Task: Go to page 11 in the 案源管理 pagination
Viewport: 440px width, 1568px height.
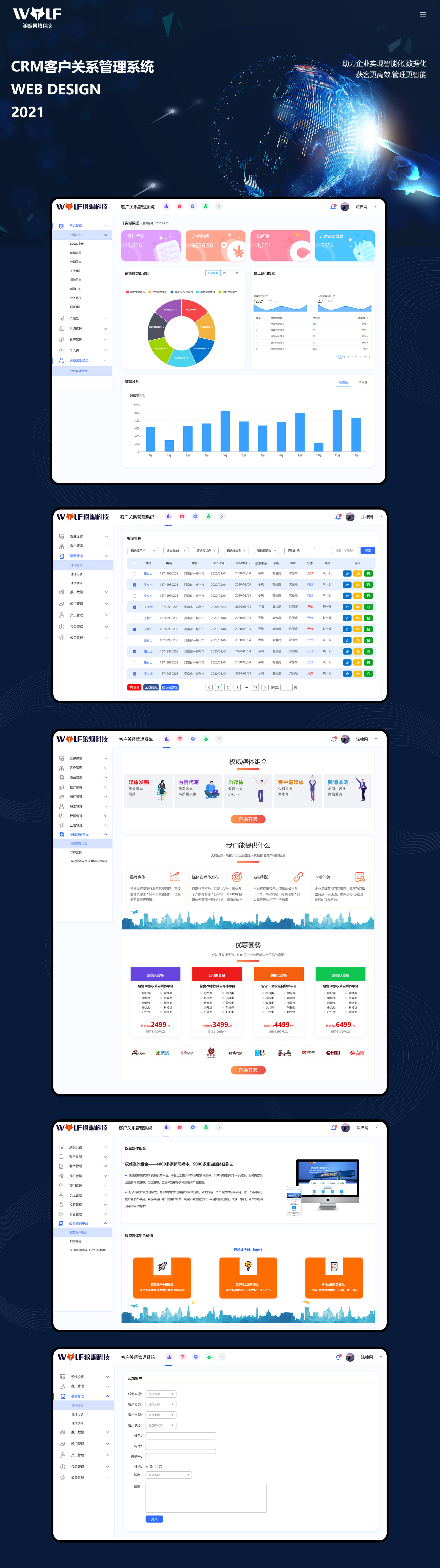Action: pos(256,687)
